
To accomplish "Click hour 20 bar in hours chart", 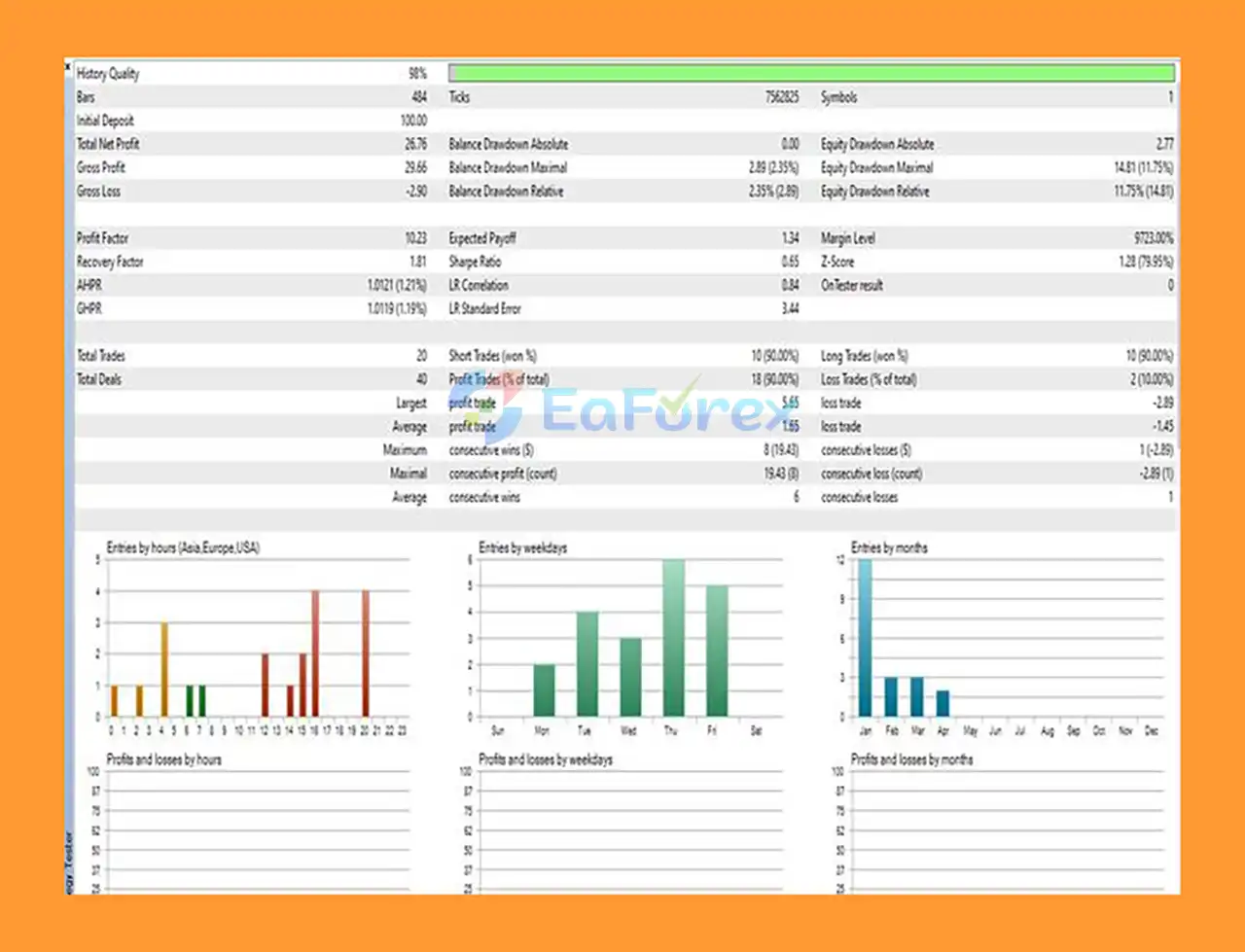I will 366,653.
